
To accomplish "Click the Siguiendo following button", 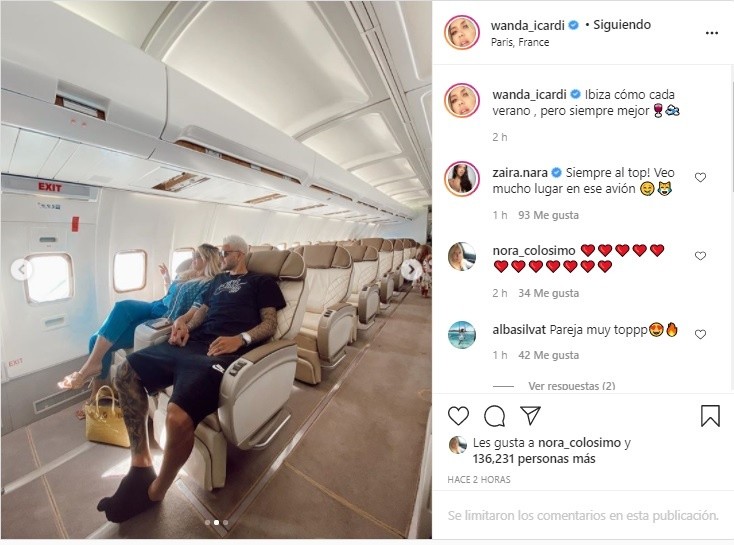I will click(622, 24).
